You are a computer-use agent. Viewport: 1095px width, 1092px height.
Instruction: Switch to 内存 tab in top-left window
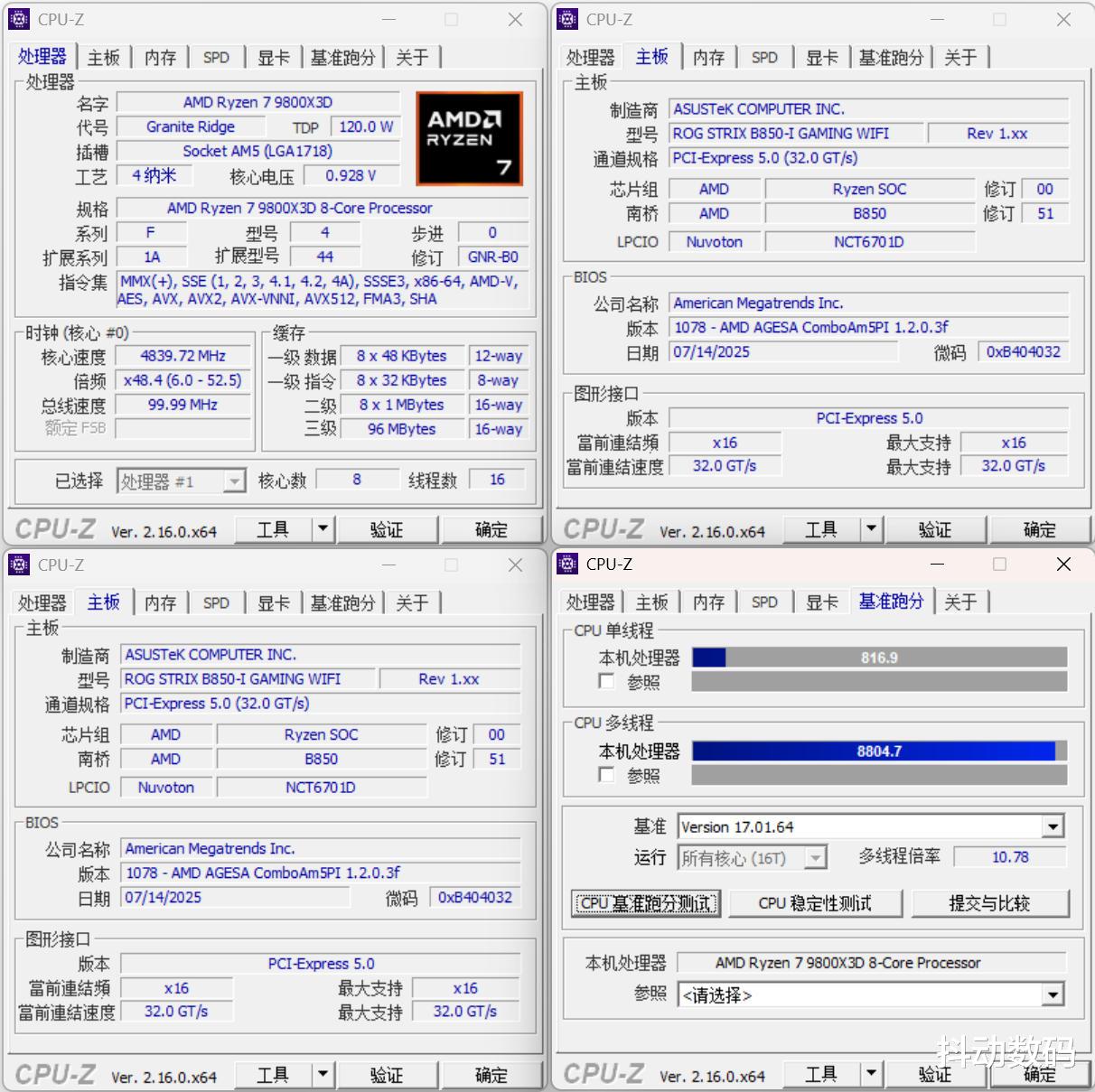click(161, 57)
